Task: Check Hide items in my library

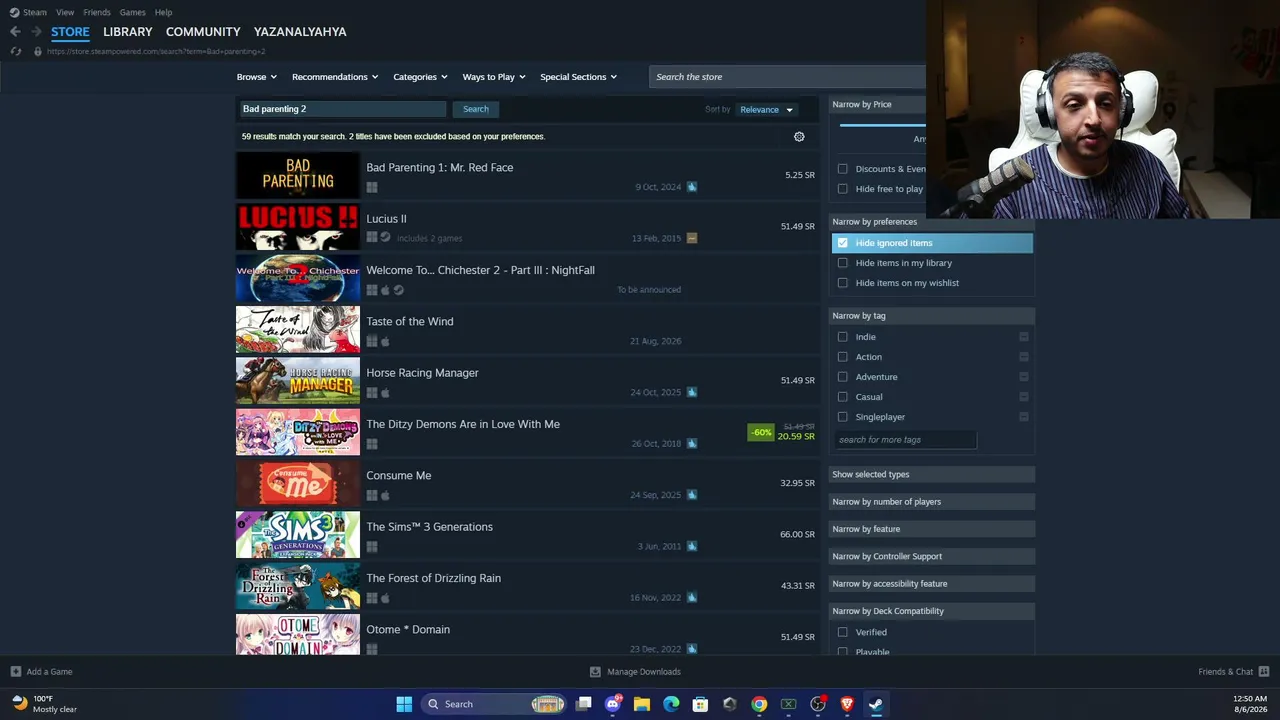Action: pos(843,263)
